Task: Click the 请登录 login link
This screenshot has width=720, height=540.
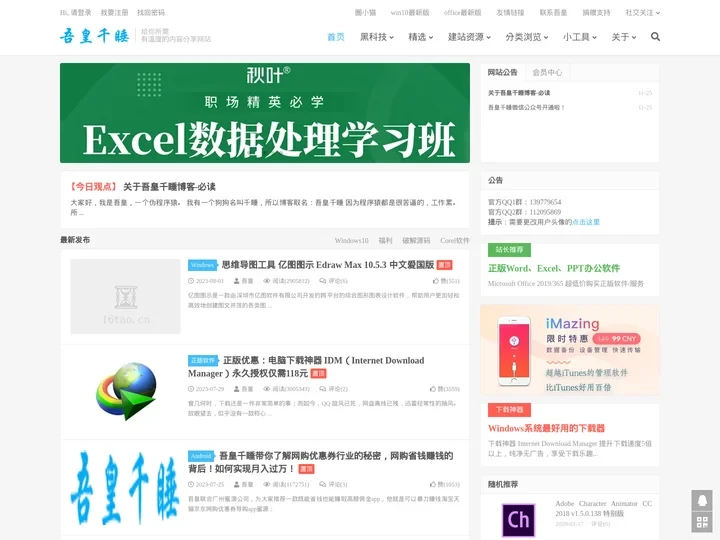Action: pyautogui.click(x=81, y=12)
